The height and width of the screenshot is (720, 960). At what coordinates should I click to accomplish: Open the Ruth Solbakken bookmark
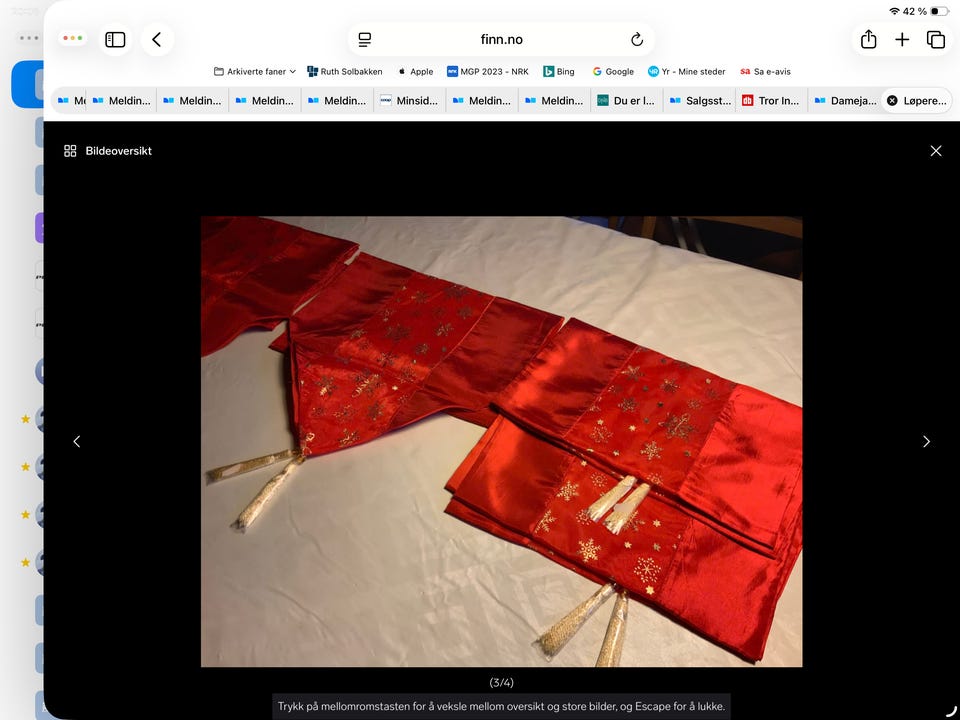pyautogui.click(x=345, y=72)
